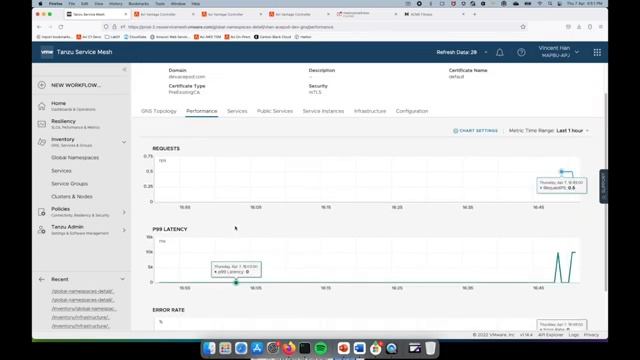Open the Support side tab

click(603, 186)
